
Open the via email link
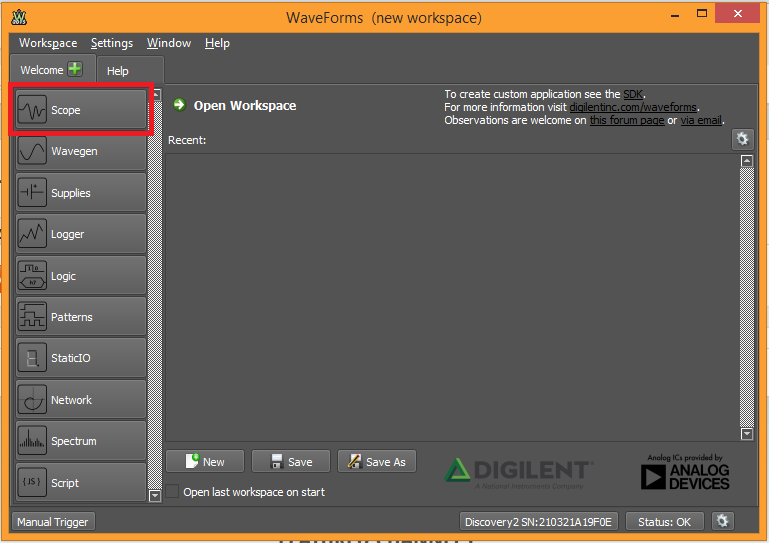(701, 120)
